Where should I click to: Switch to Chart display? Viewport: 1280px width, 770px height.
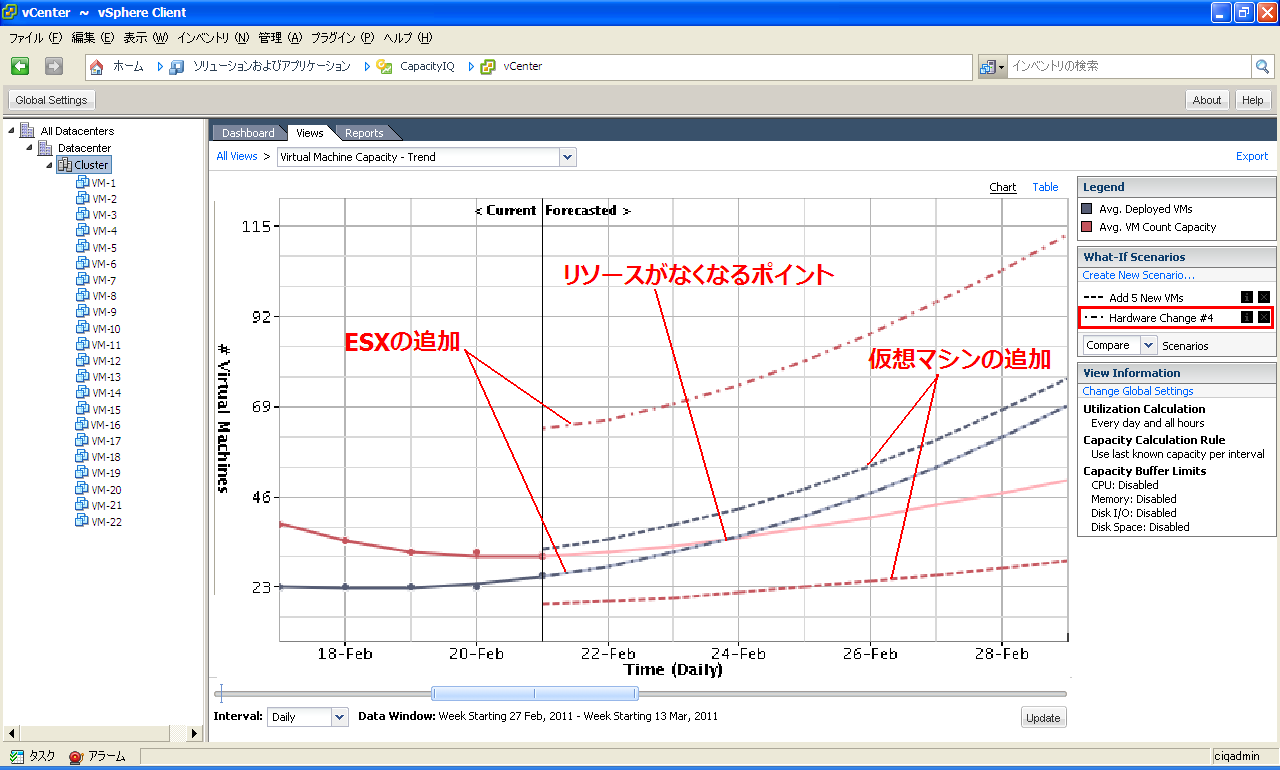click(1003, 187)
